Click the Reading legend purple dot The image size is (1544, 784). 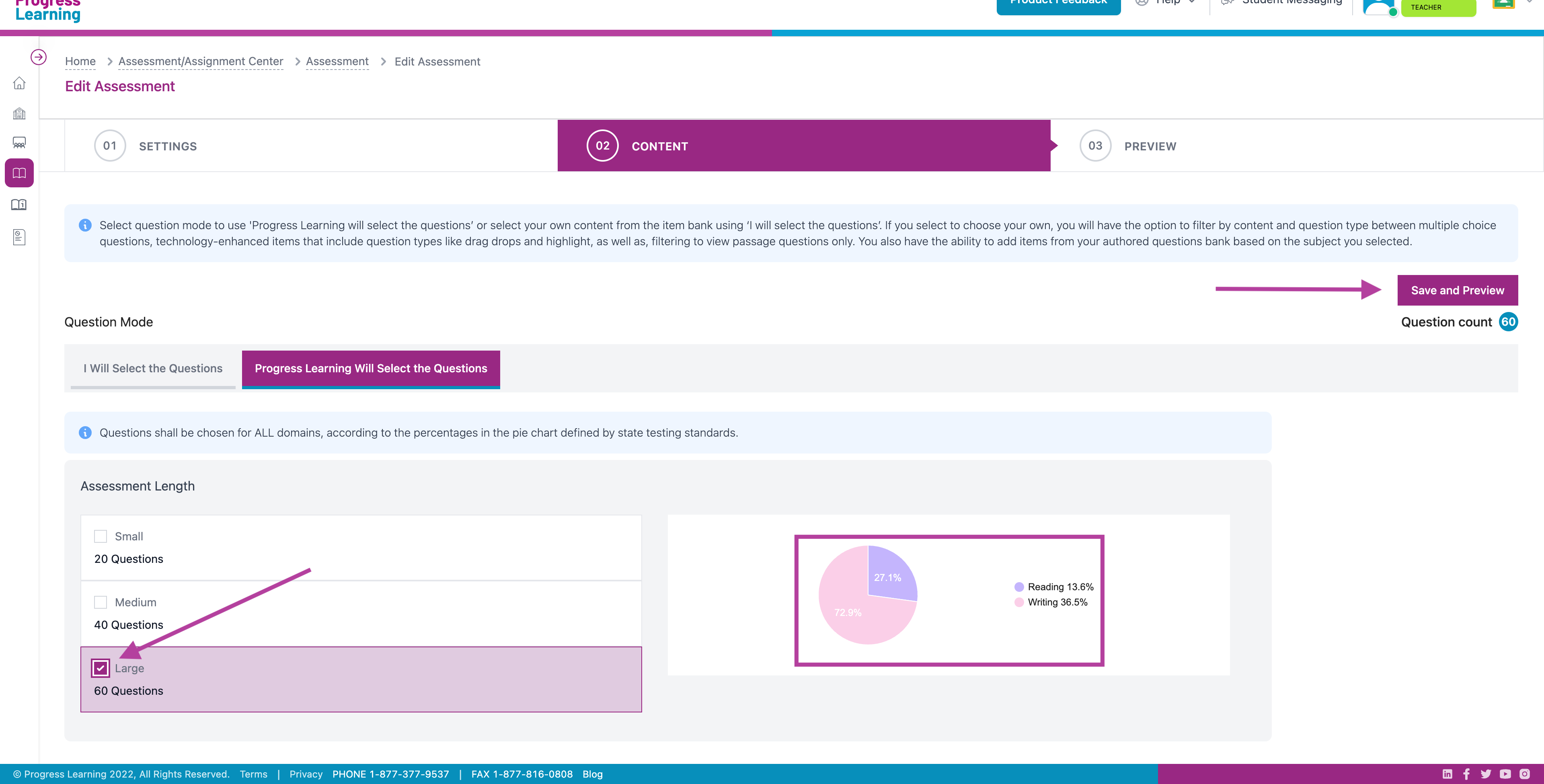tap(1019, 587)
